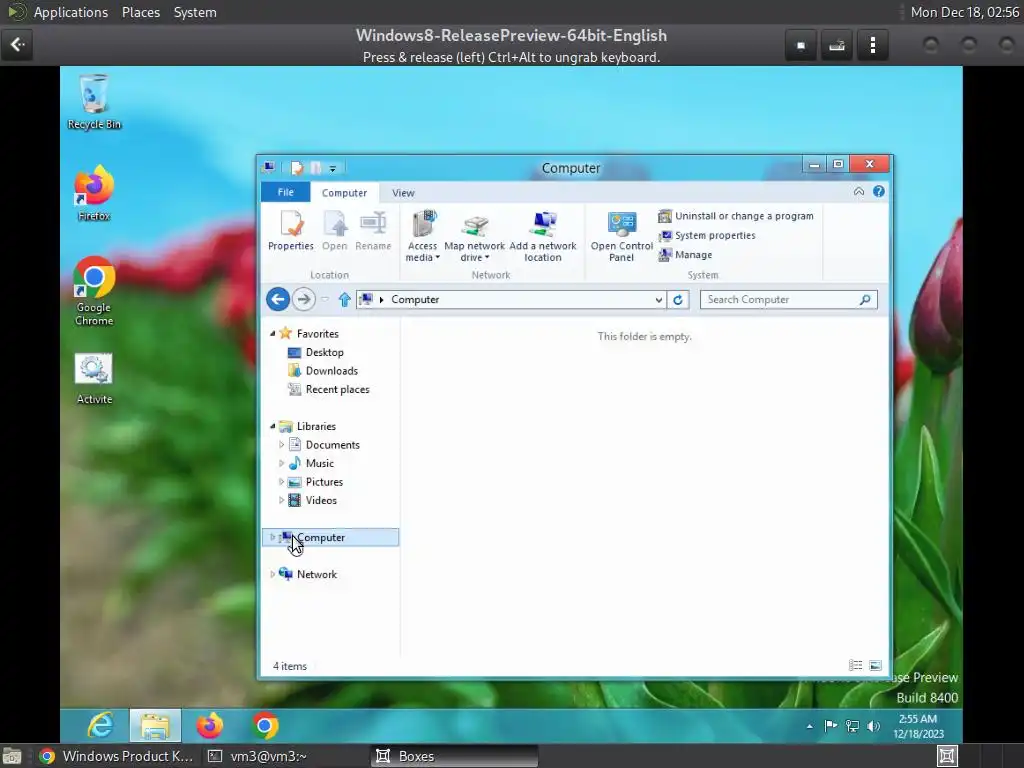The width and height of the screenshot is (1024, 768).
Task: Click File Explorer taskbar button
Action: [155, 726]
